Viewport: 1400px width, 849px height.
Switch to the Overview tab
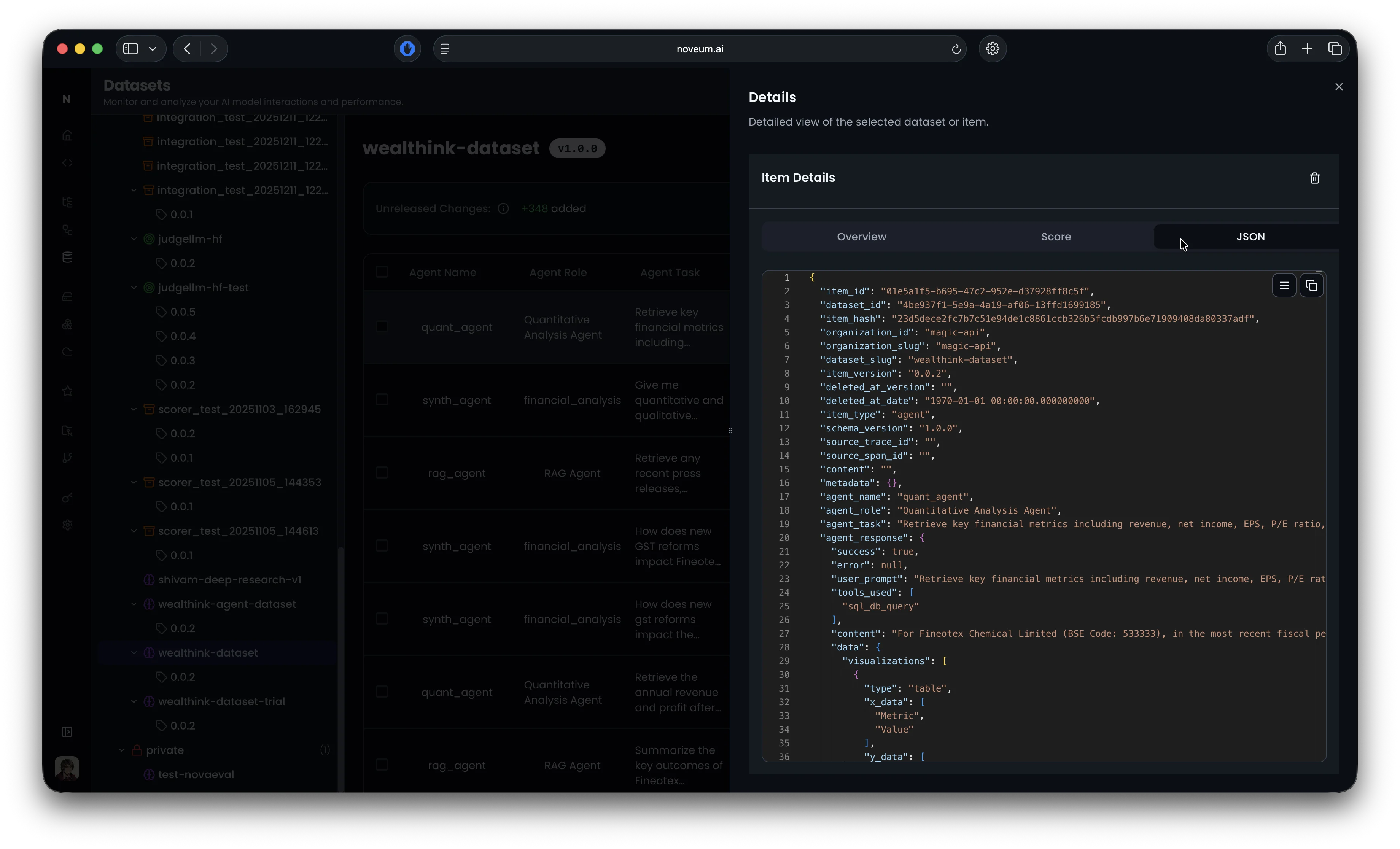click(861, 237)
